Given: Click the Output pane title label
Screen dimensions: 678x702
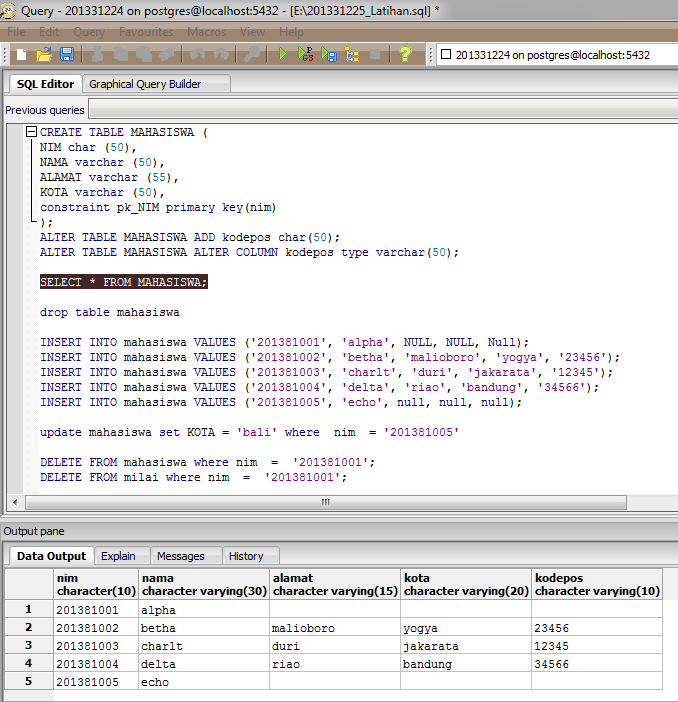Looking at the screenshot, I should [x=34, y=531].
